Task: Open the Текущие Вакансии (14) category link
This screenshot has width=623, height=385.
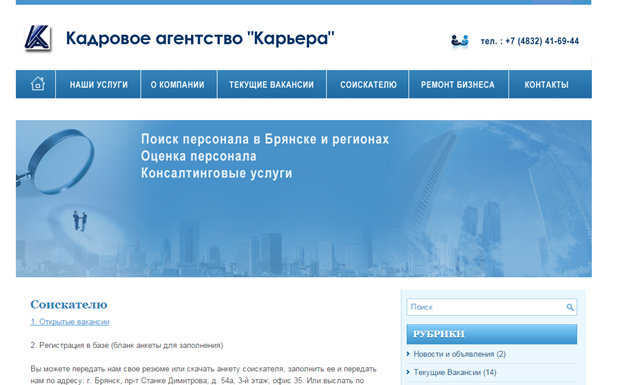Action: point(455,372)
